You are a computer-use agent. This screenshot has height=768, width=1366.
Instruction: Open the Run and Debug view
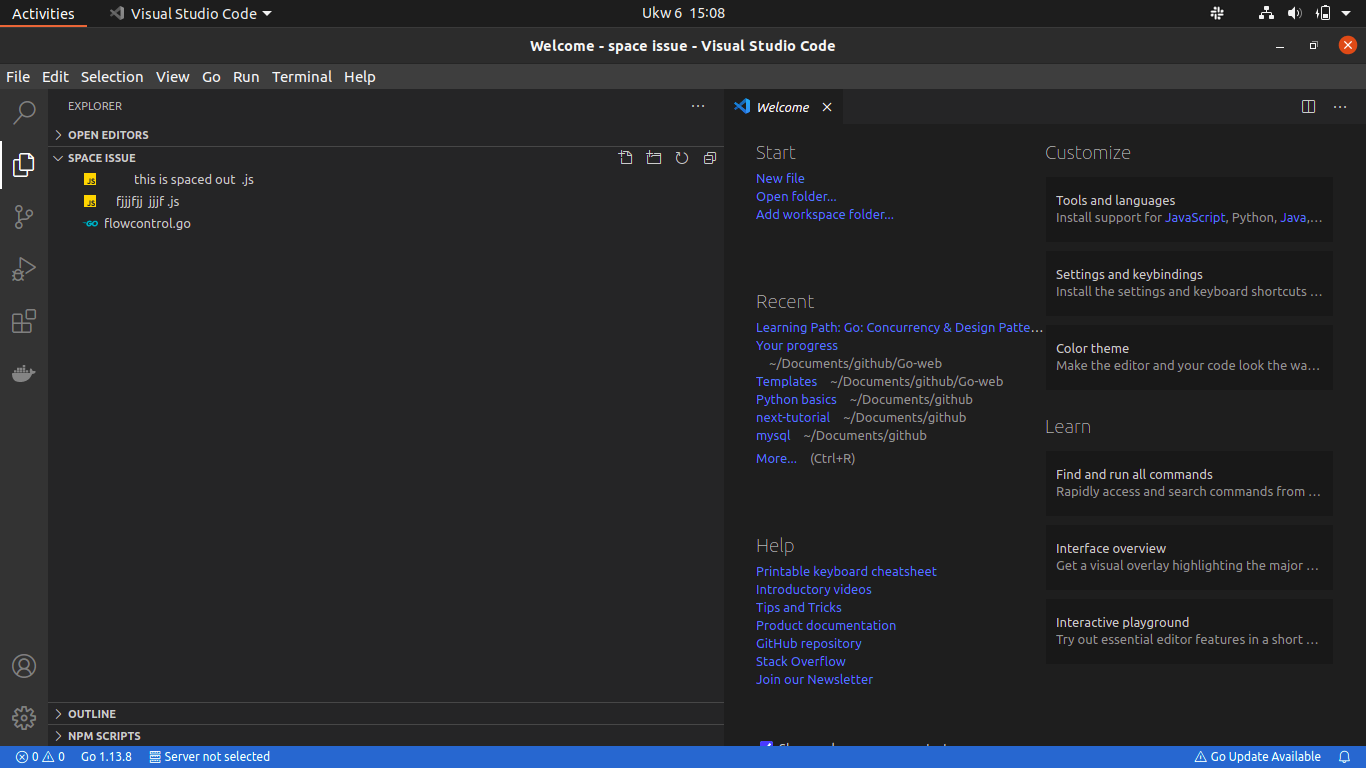point(23,269)
